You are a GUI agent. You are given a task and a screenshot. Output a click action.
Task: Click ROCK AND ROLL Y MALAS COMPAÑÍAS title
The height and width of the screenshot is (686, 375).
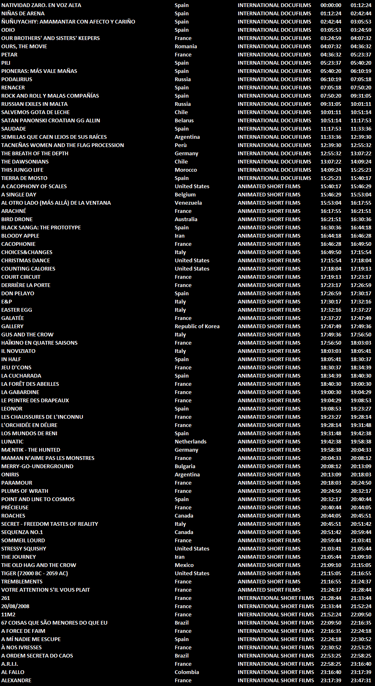50,95
